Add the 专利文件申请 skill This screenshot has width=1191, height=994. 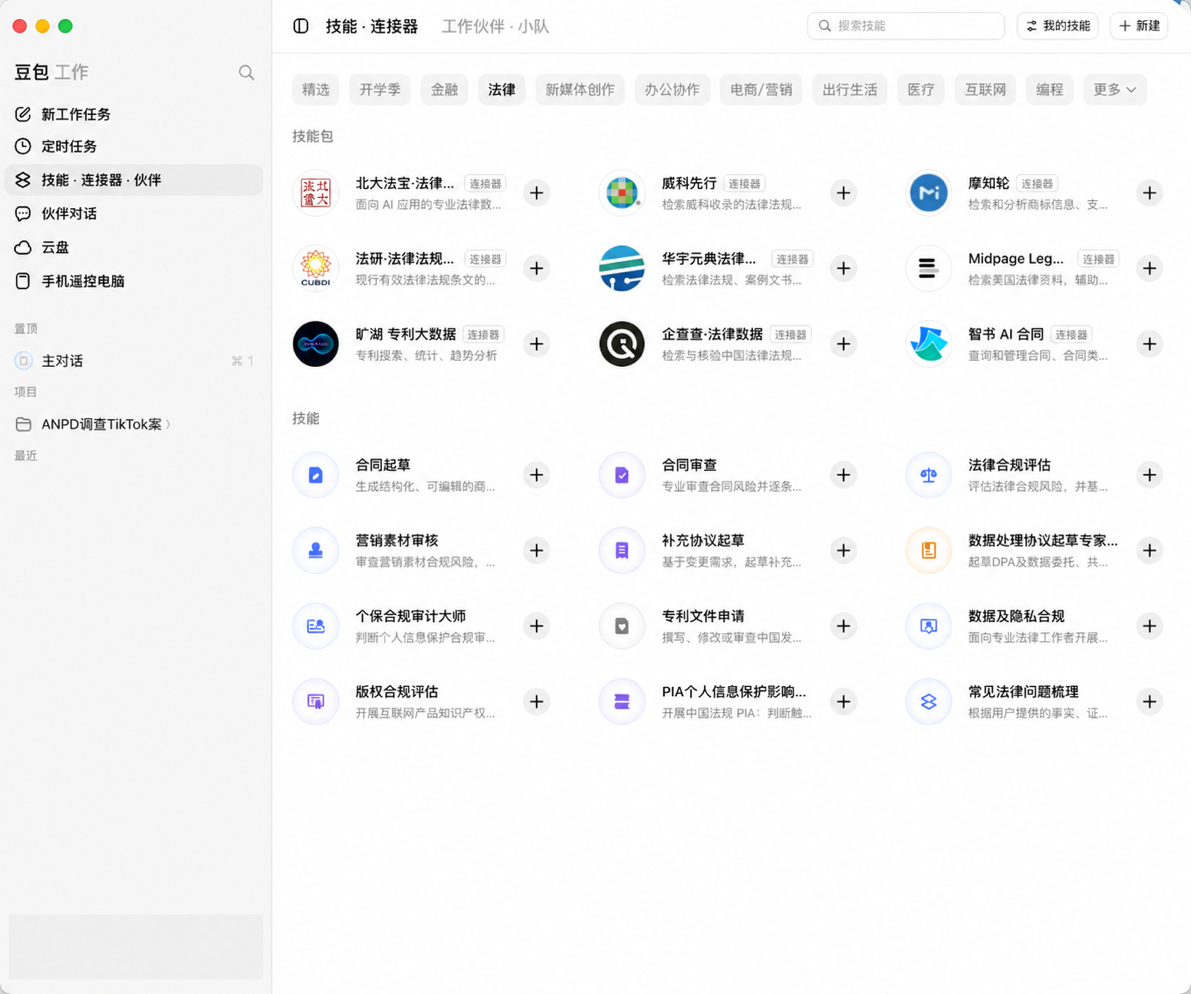tap(843, 626)
